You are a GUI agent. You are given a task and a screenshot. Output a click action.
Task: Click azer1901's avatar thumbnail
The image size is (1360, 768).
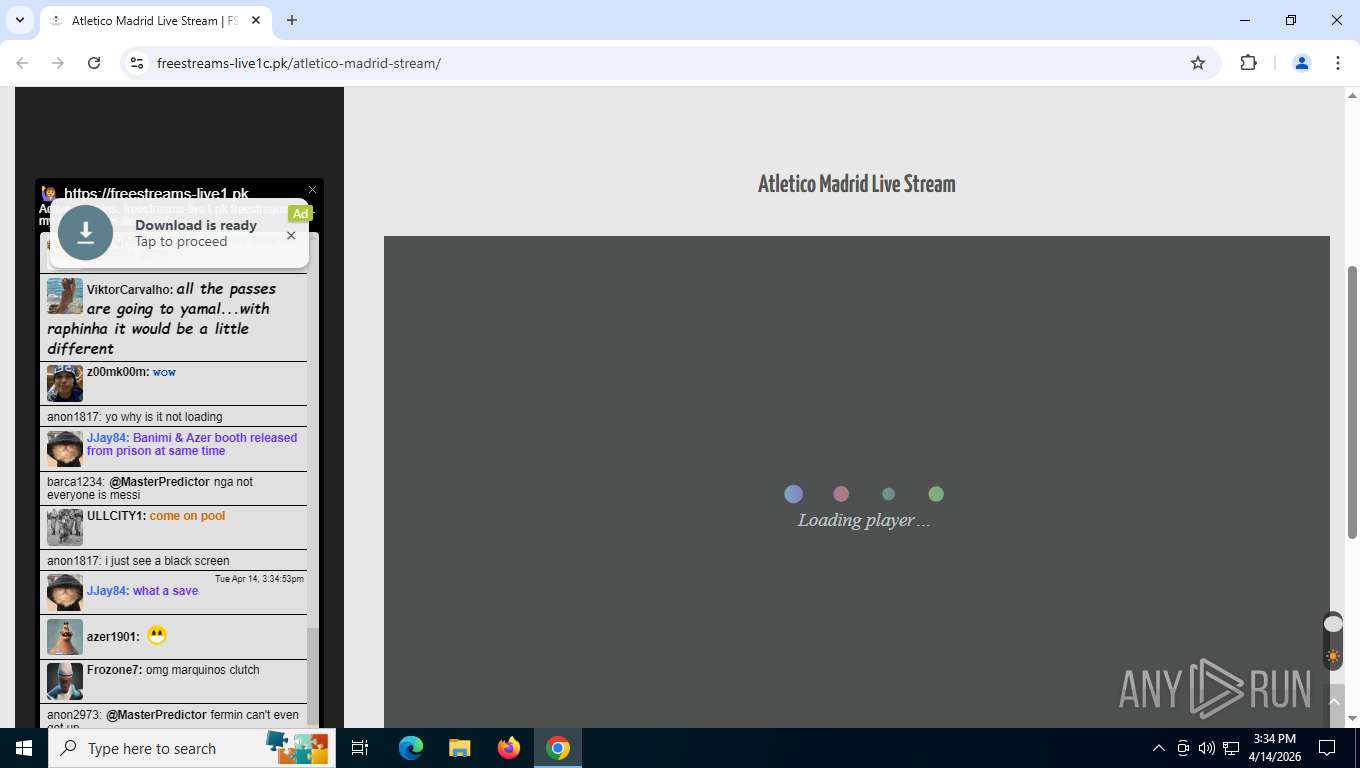[65, 637]
